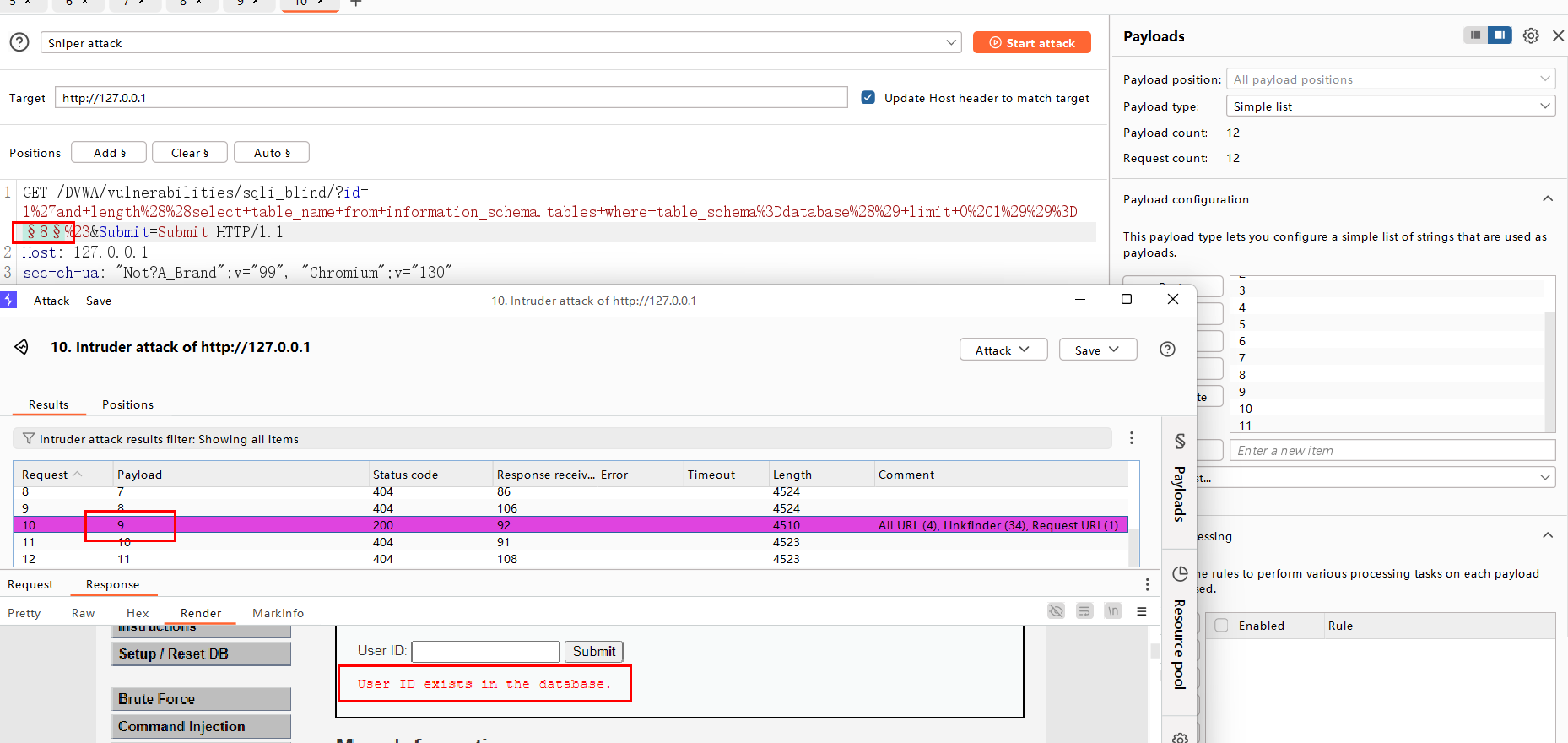
Task: Sort results by the Length column
Action: pos(822,475)
